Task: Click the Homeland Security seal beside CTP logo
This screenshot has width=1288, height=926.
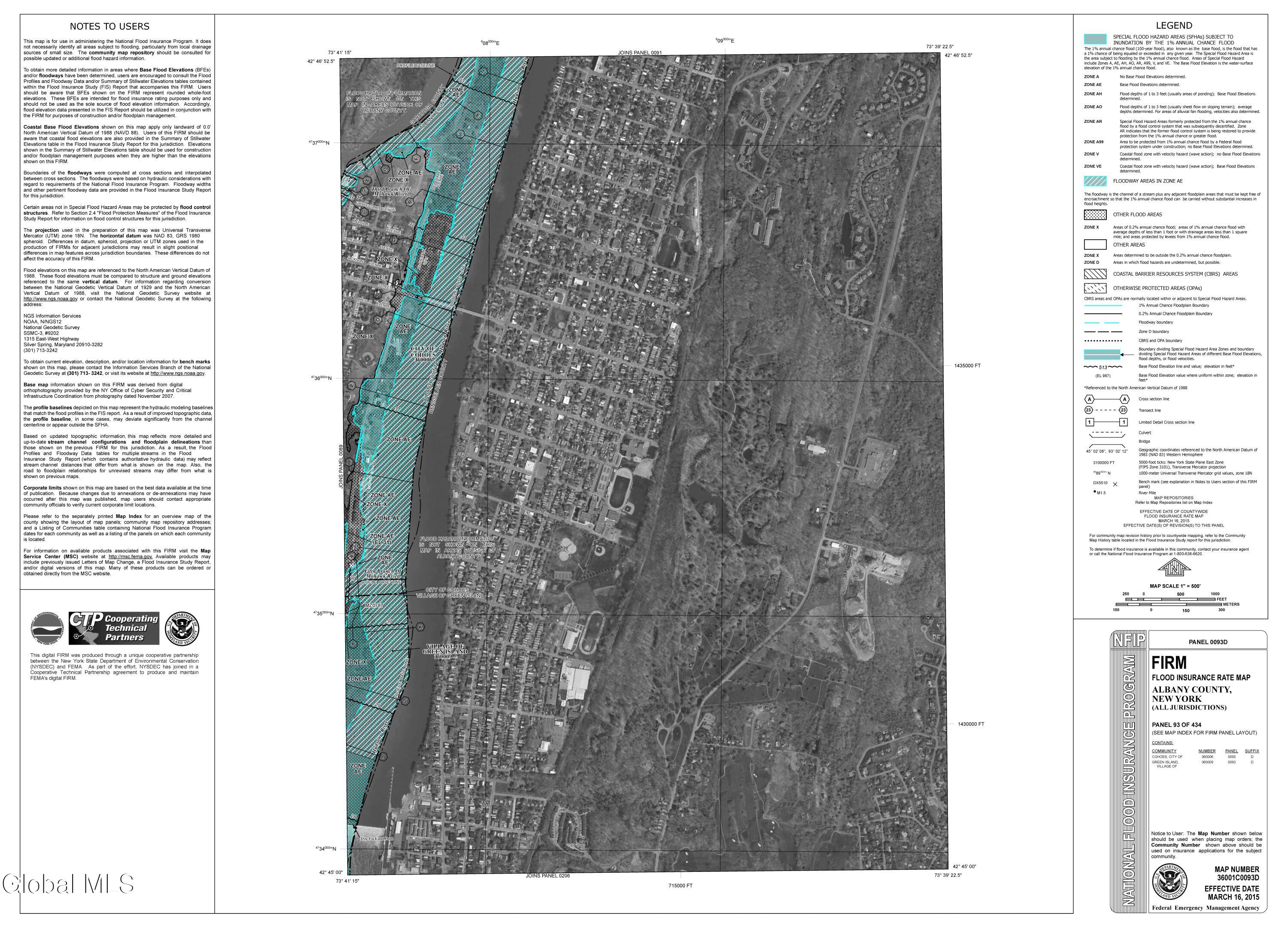Action: [x=182, y=628]
